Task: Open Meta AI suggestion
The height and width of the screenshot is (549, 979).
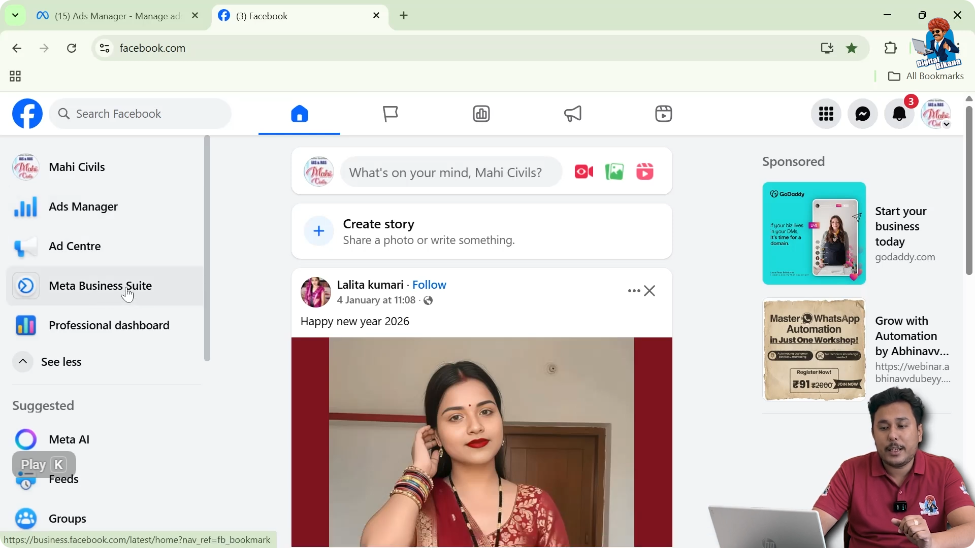Action: (105, 440)
